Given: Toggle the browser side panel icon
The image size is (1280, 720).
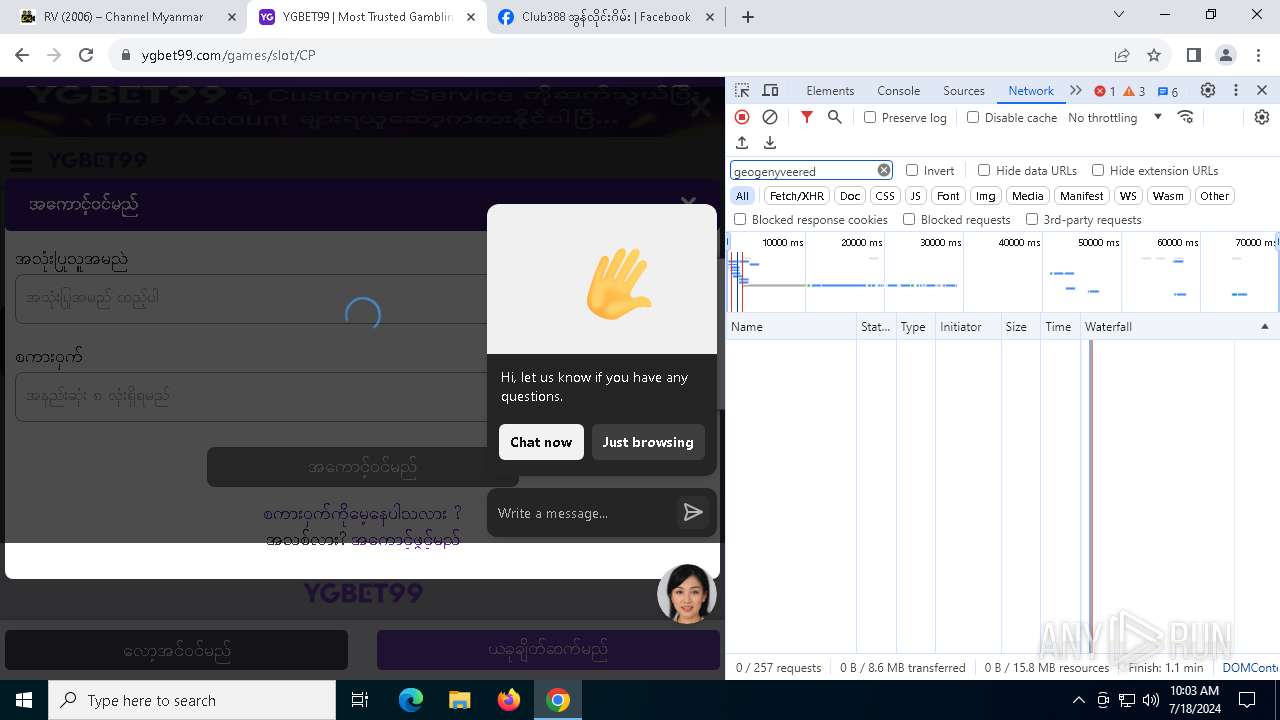Looking at the screenshot, I should 1193,55.
